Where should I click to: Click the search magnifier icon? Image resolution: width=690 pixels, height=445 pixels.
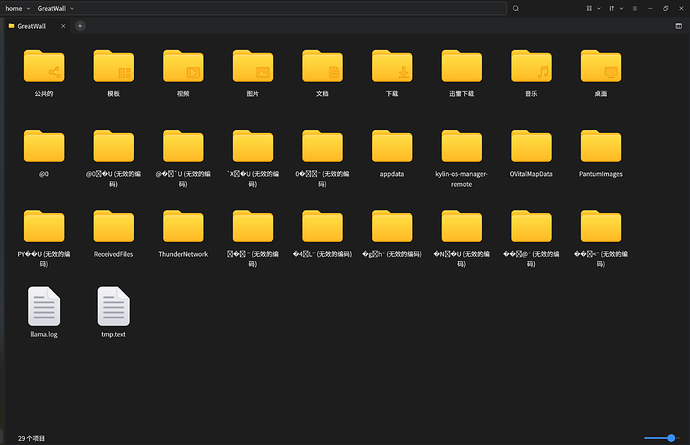pyautogui.click(x=516, y=8)
